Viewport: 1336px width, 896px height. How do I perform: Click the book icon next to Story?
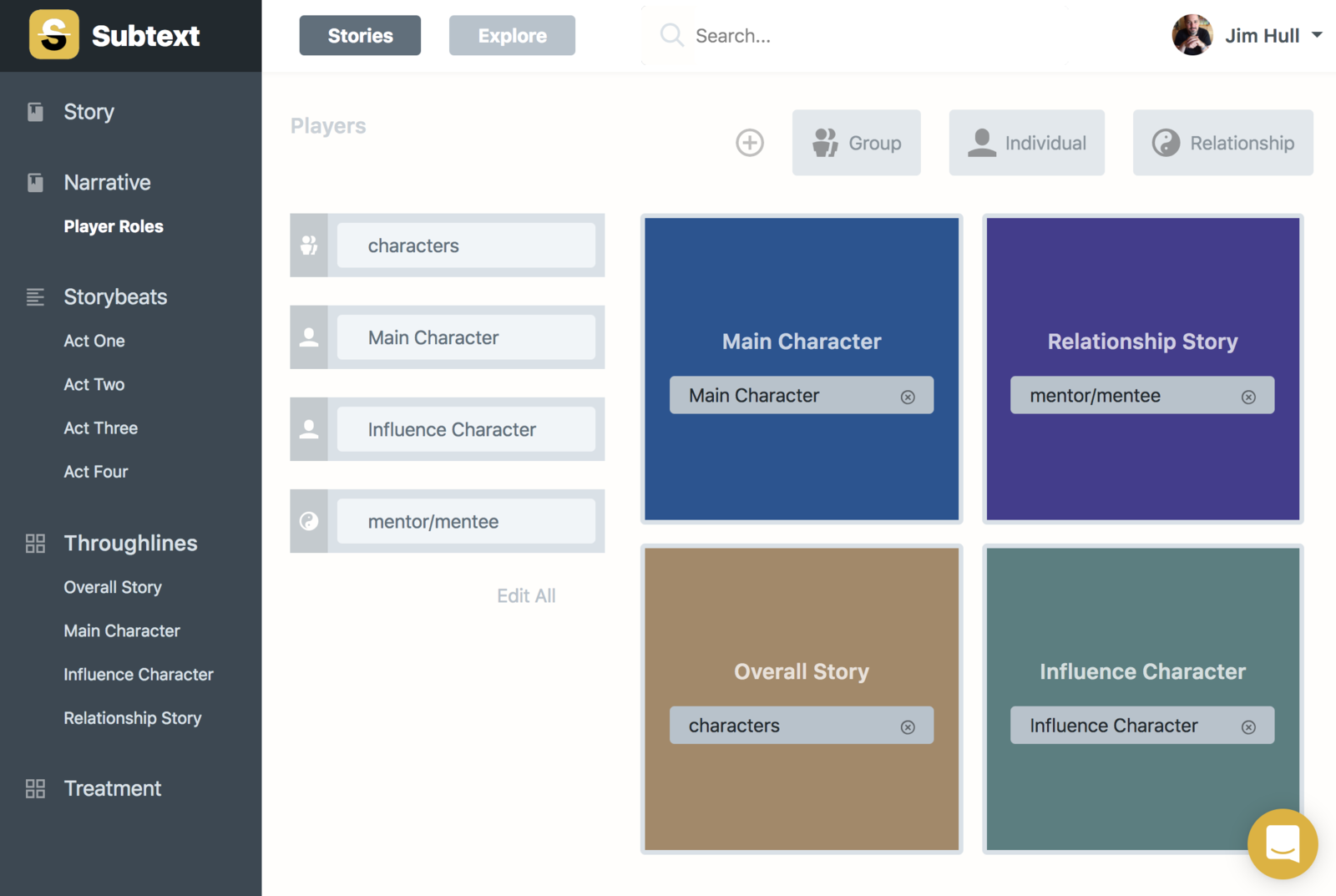tap(35, 112)
